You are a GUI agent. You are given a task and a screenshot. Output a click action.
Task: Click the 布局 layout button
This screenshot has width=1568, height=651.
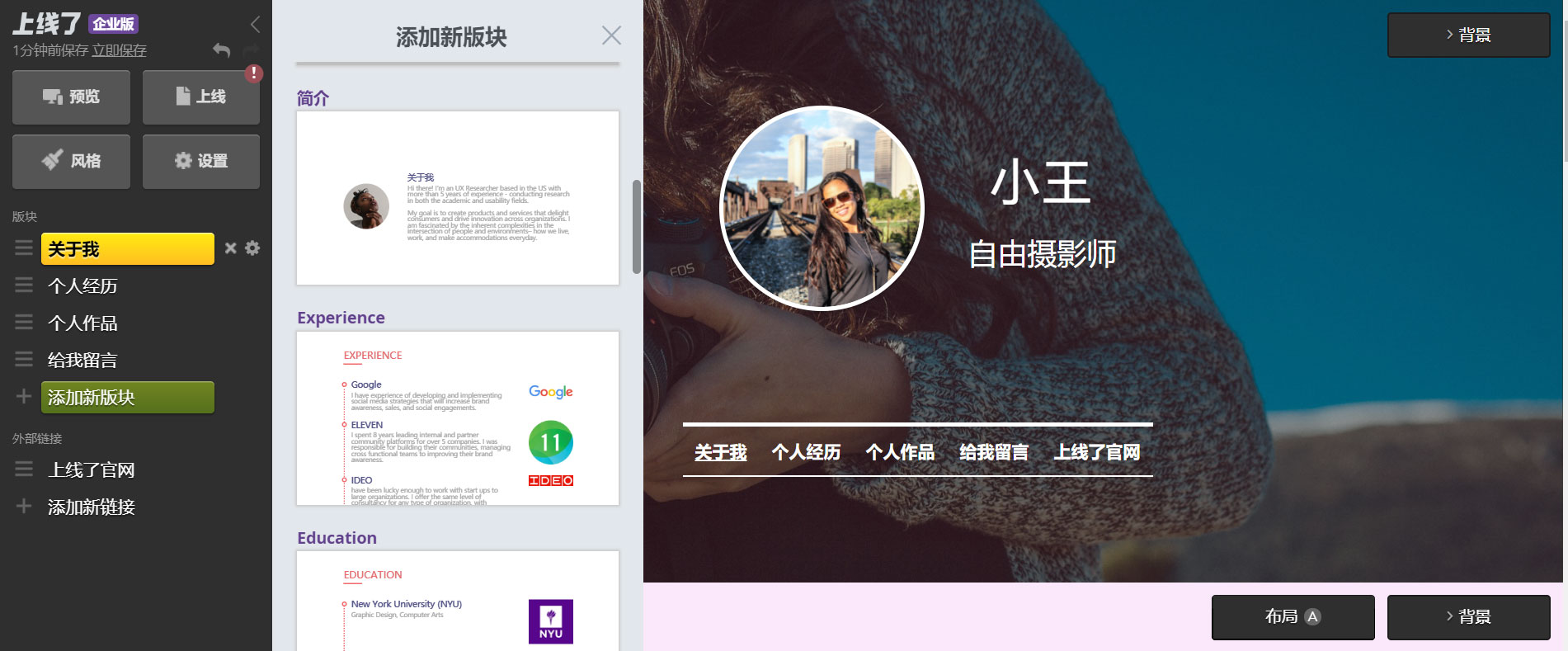tap(1293, 617)
